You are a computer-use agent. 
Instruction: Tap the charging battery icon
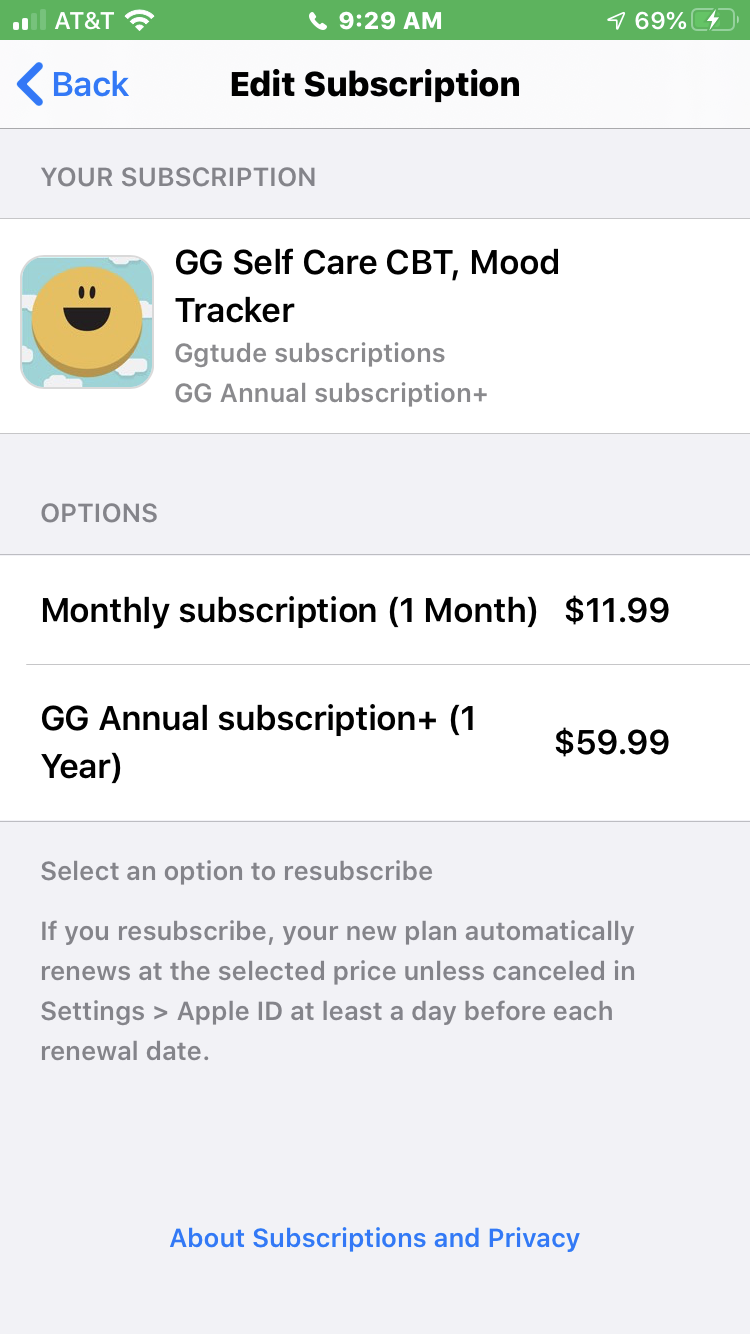tap(716, 21)
